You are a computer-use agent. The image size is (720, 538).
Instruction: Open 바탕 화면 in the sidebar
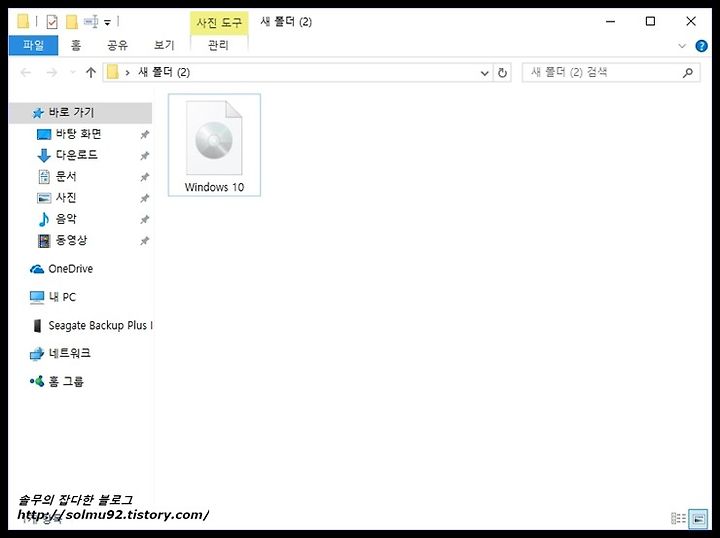[80, 134]
